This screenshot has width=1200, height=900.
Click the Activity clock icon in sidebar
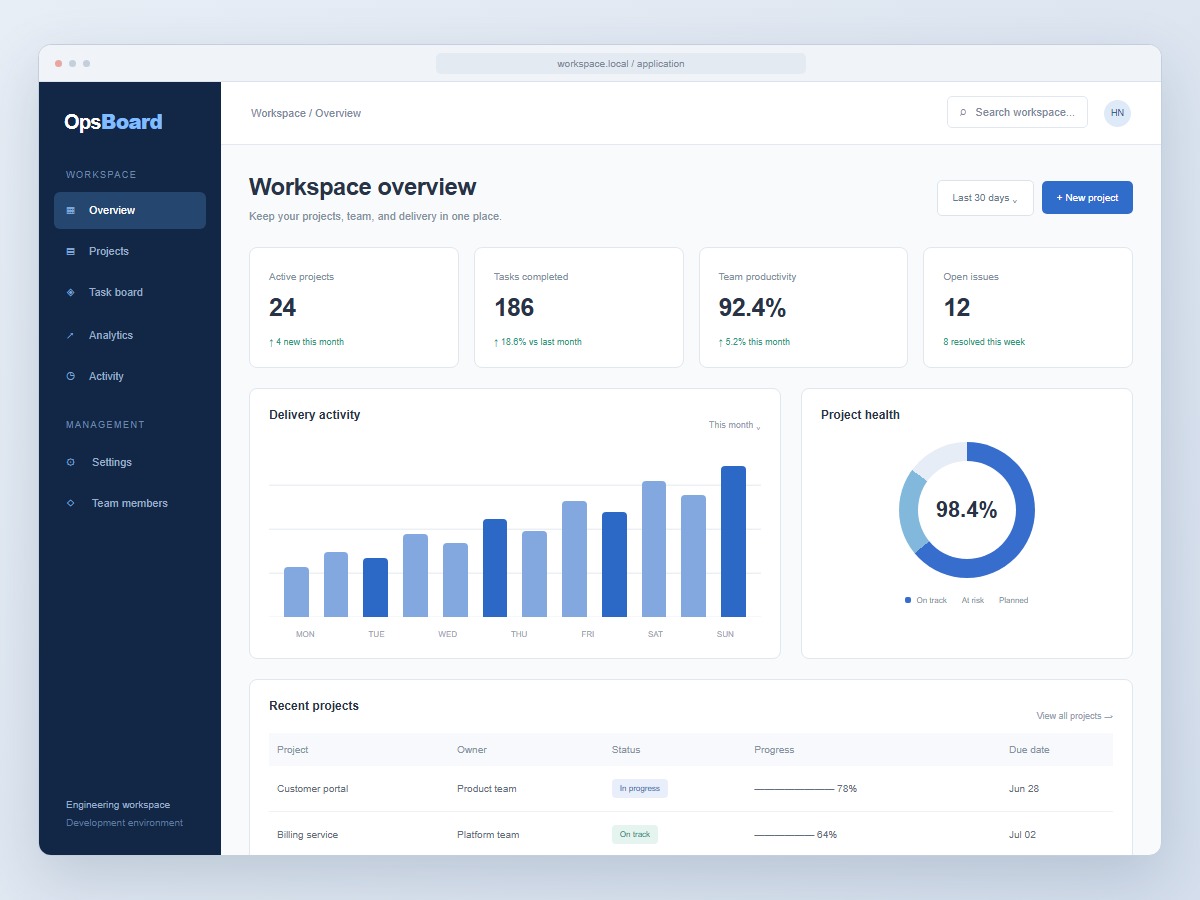[70, 376]
